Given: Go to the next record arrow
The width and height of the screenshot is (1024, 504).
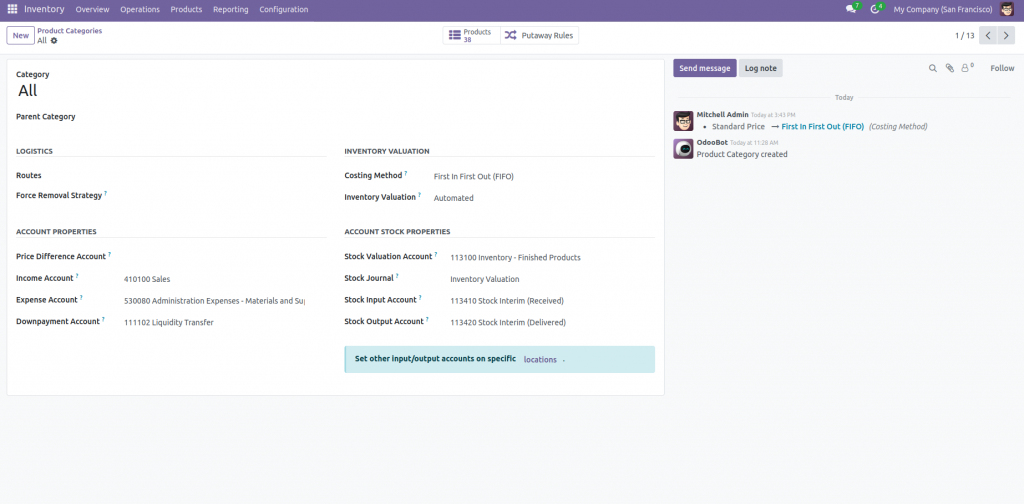Looking at the screenshot, I should (x=1006, y=35).
